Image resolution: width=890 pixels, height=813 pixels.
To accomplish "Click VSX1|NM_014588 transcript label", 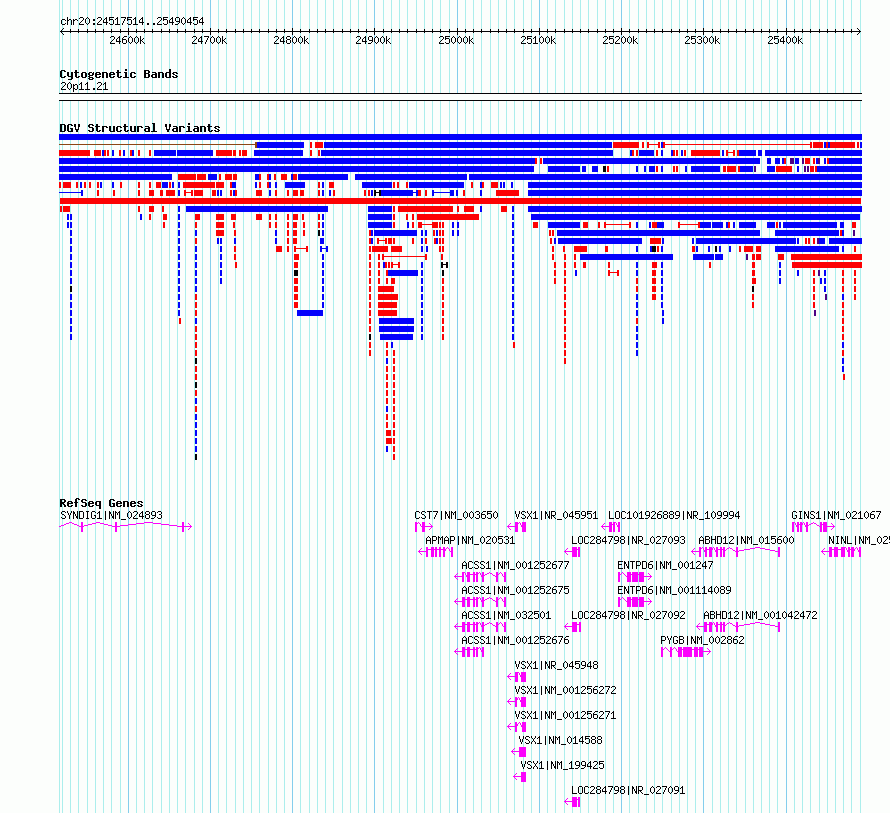I will tap(560, 740).
